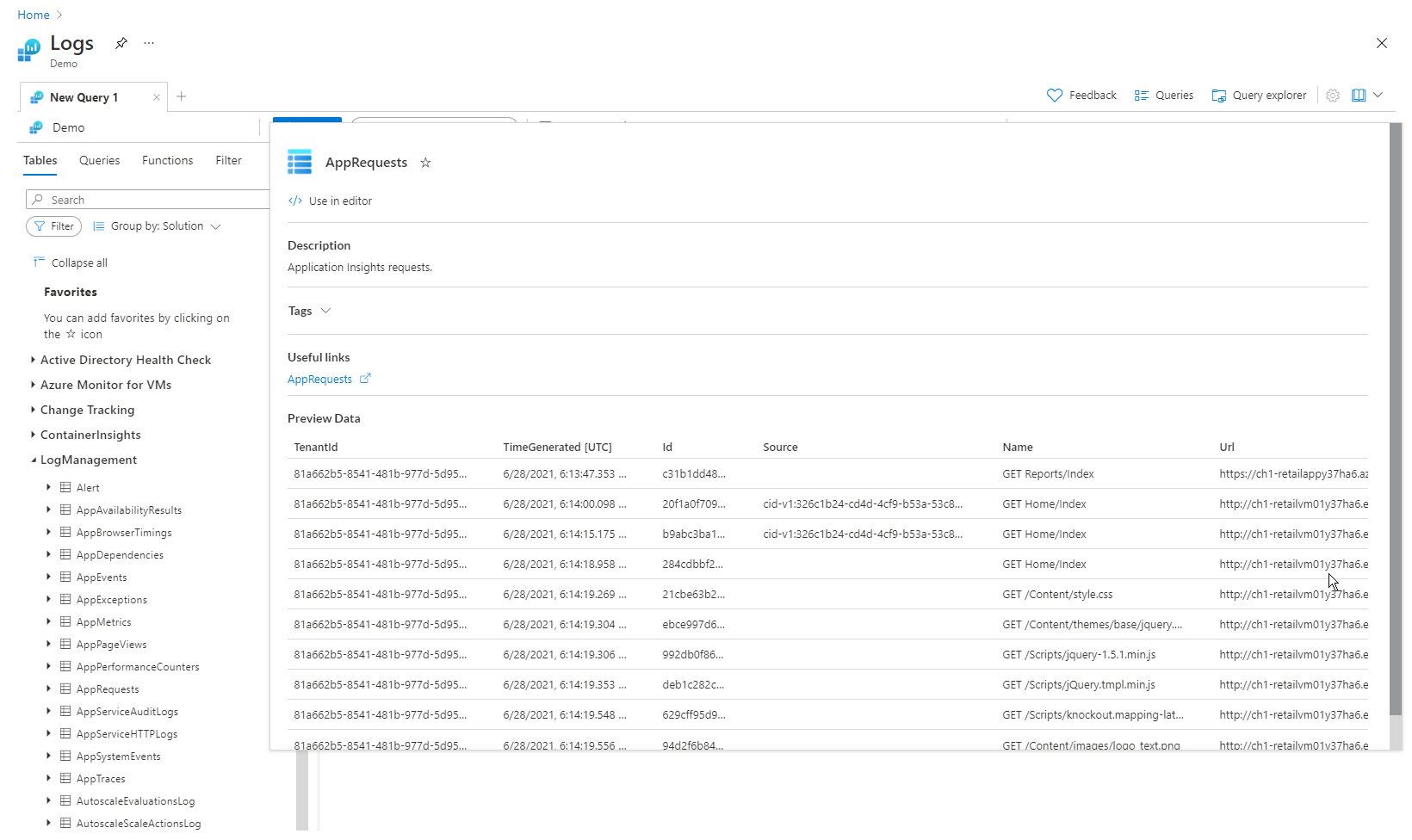This screenshot has height=840, width=1412.
Task: Open the settings gear icon
Action: [1333, 96]
